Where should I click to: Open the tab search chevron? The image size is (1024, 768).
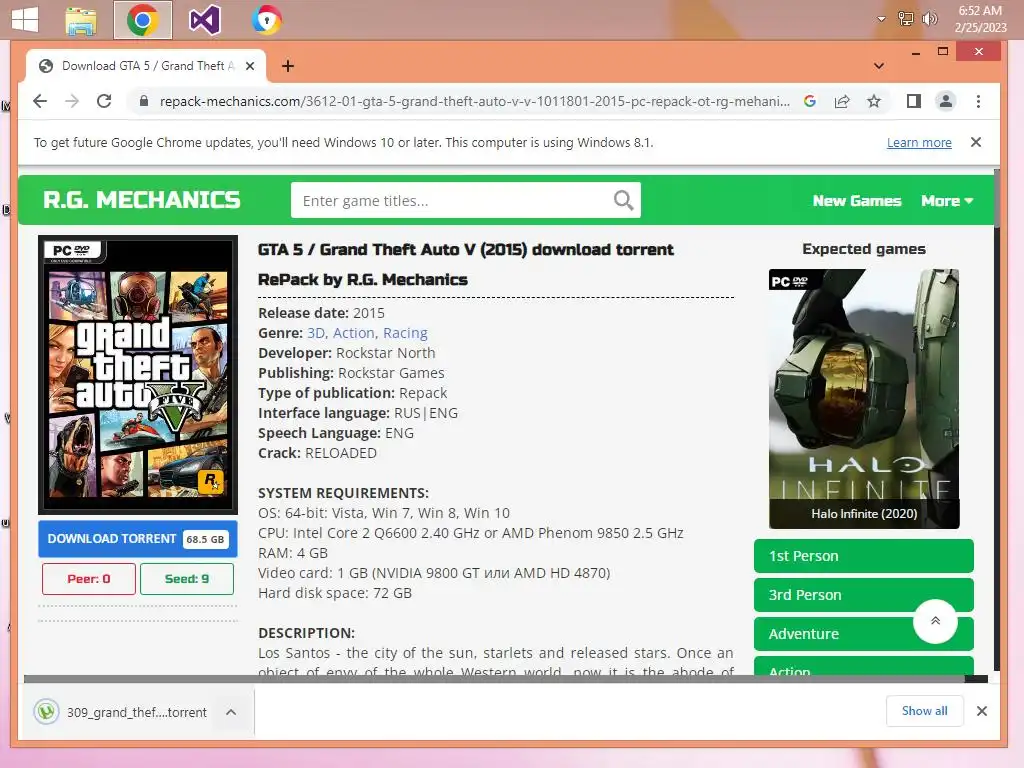[x=879, y=66]
